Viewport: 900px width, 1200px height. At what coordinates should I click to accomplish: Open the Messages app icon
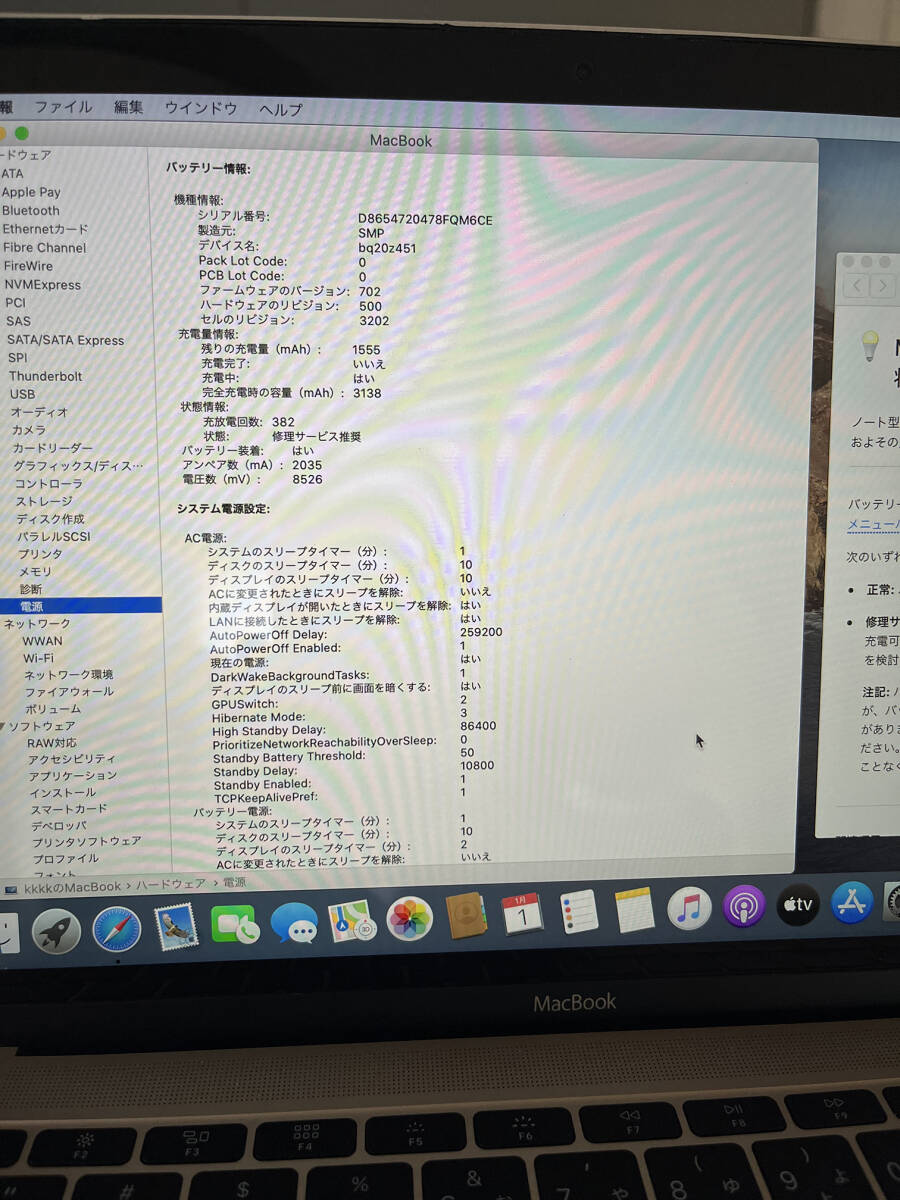(294, 923)
